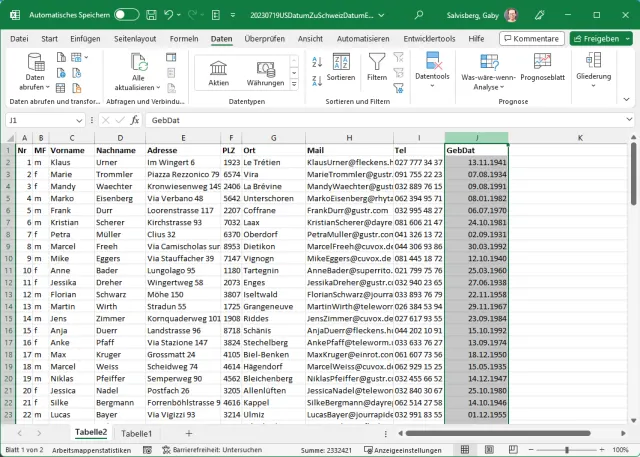Click the Kommentare button

point(530,39)
